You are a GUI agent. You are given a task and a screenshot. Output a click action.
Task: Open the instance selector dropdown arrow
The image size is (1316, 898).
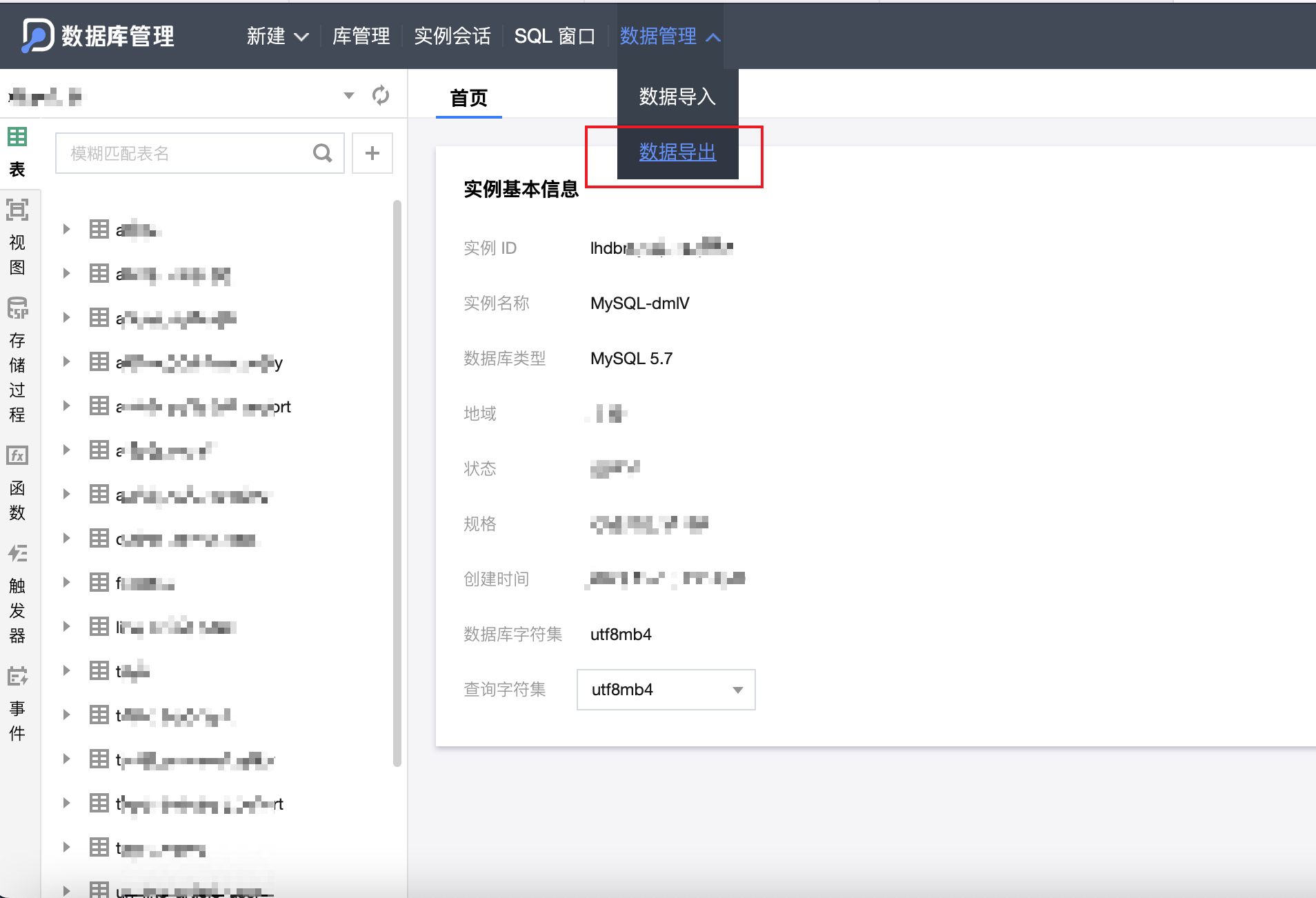pos(348,96)
